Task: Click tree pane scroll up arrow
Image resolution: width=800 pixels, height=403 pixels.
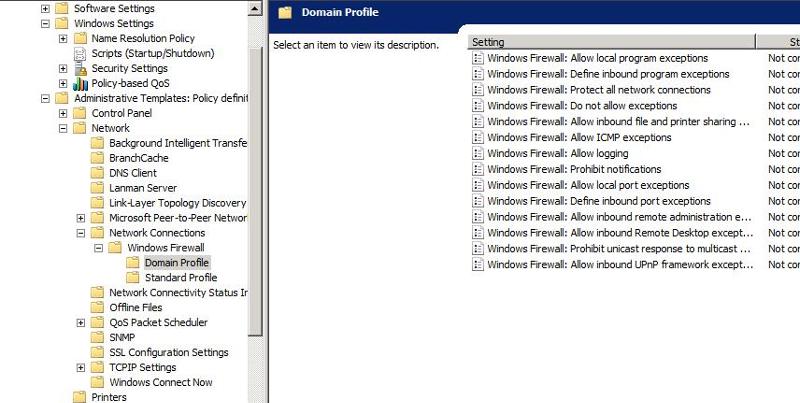Action: [x=256, y=8]
